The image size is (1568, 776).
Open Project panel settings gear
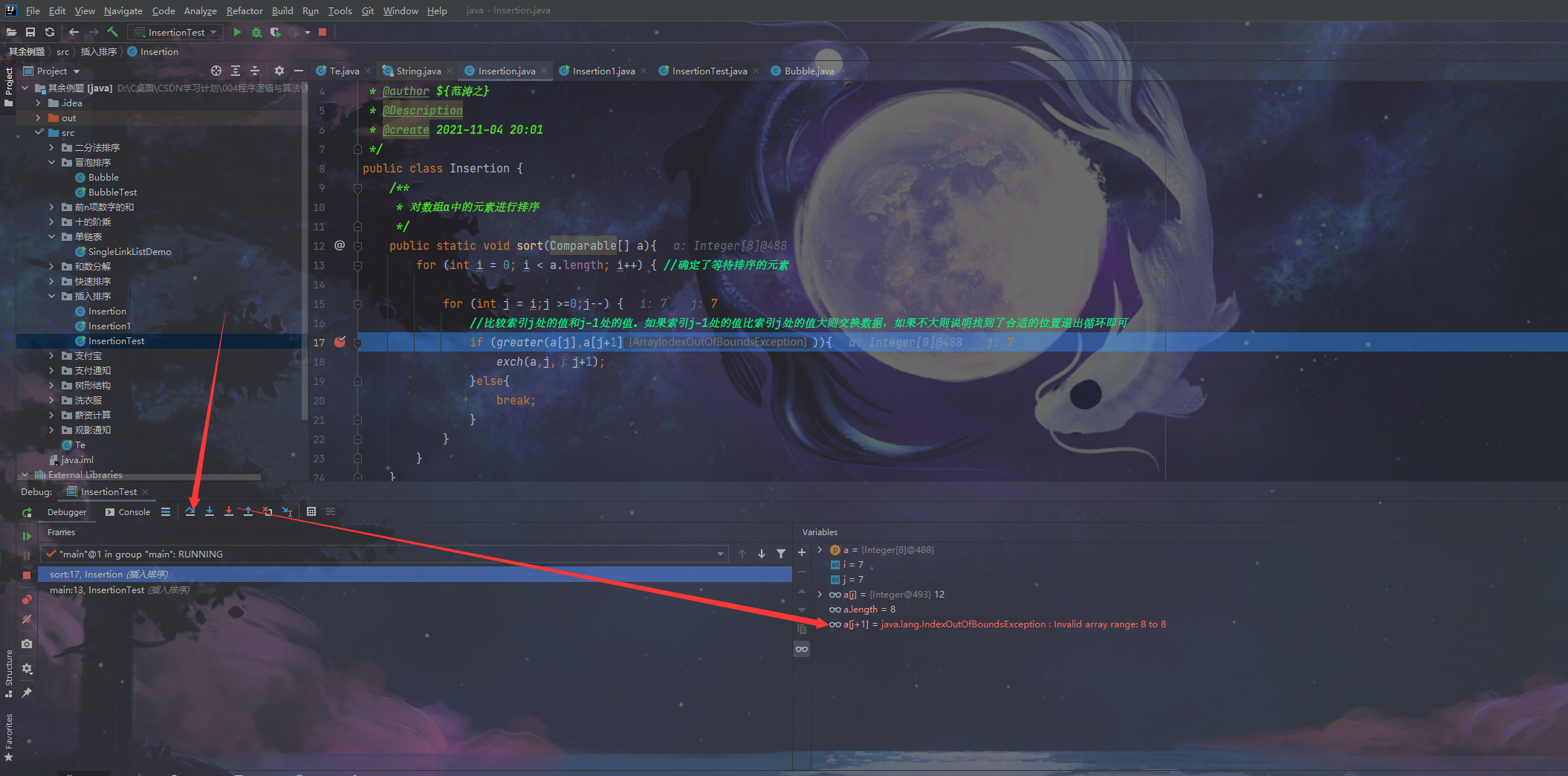click(x=279, y=71)
